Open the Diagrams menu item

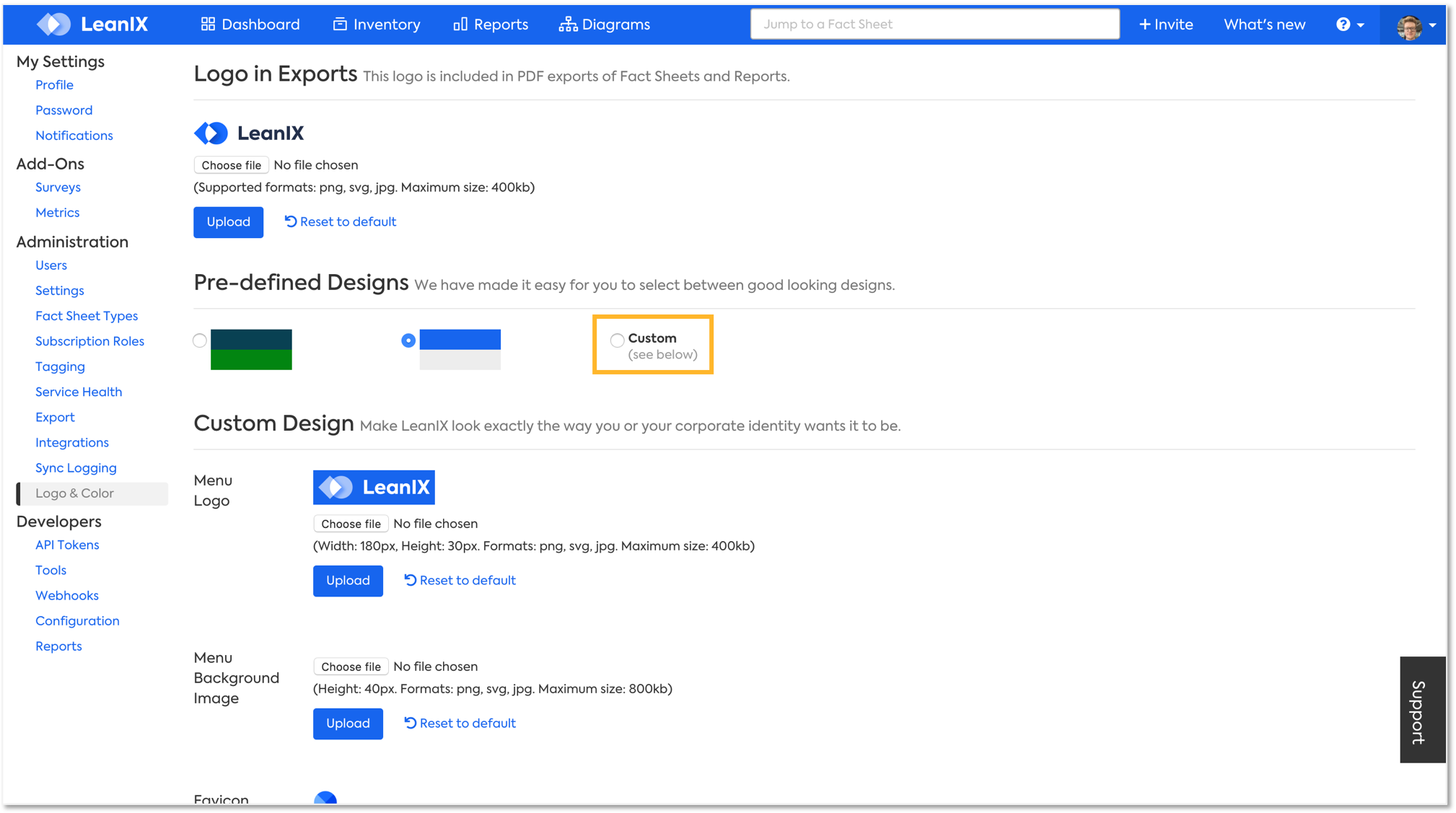[x=605, y=25]
